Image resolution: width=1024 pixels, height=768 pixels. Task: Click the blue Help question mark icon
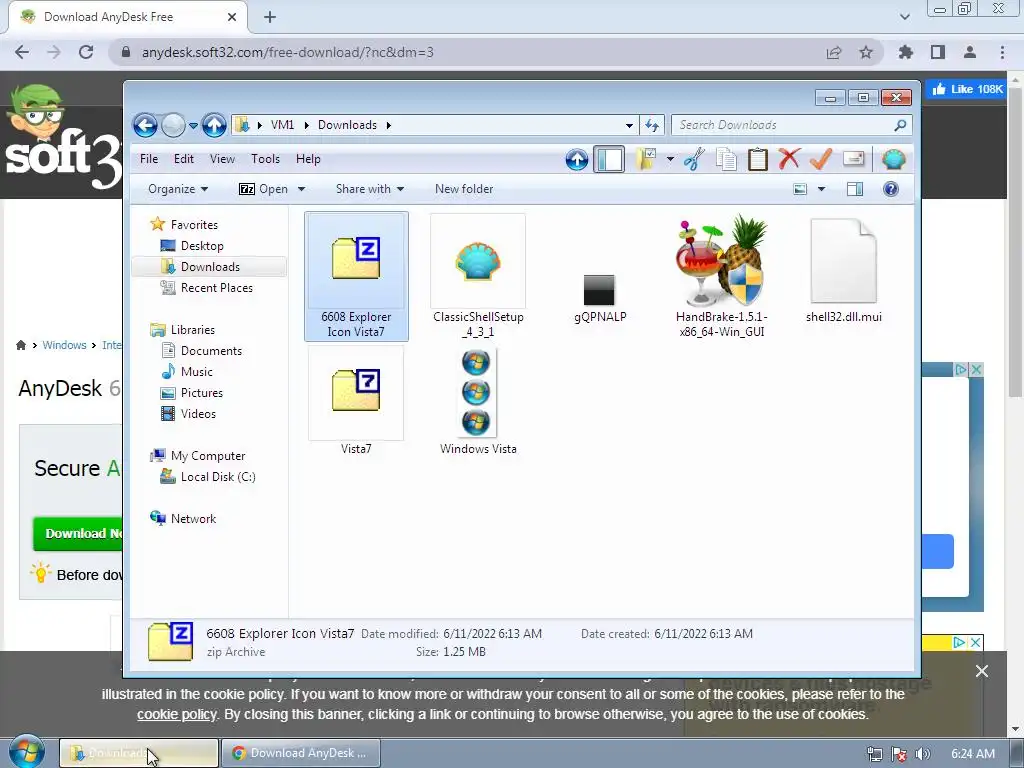[891, 189]
